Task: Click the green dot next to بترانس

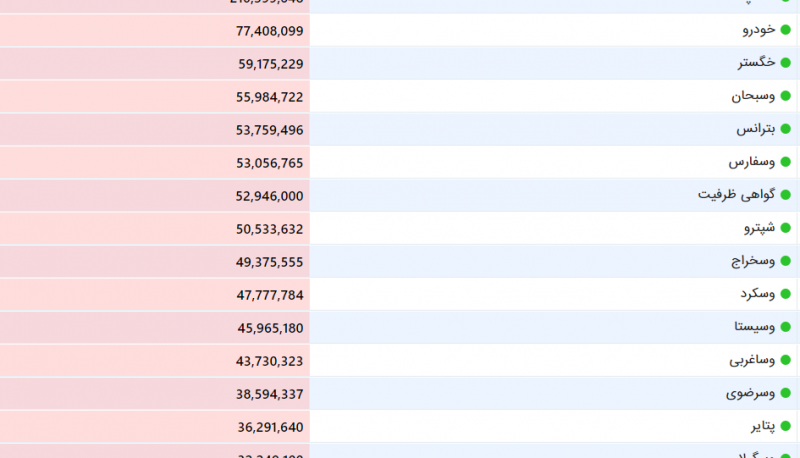Action: 786,129
